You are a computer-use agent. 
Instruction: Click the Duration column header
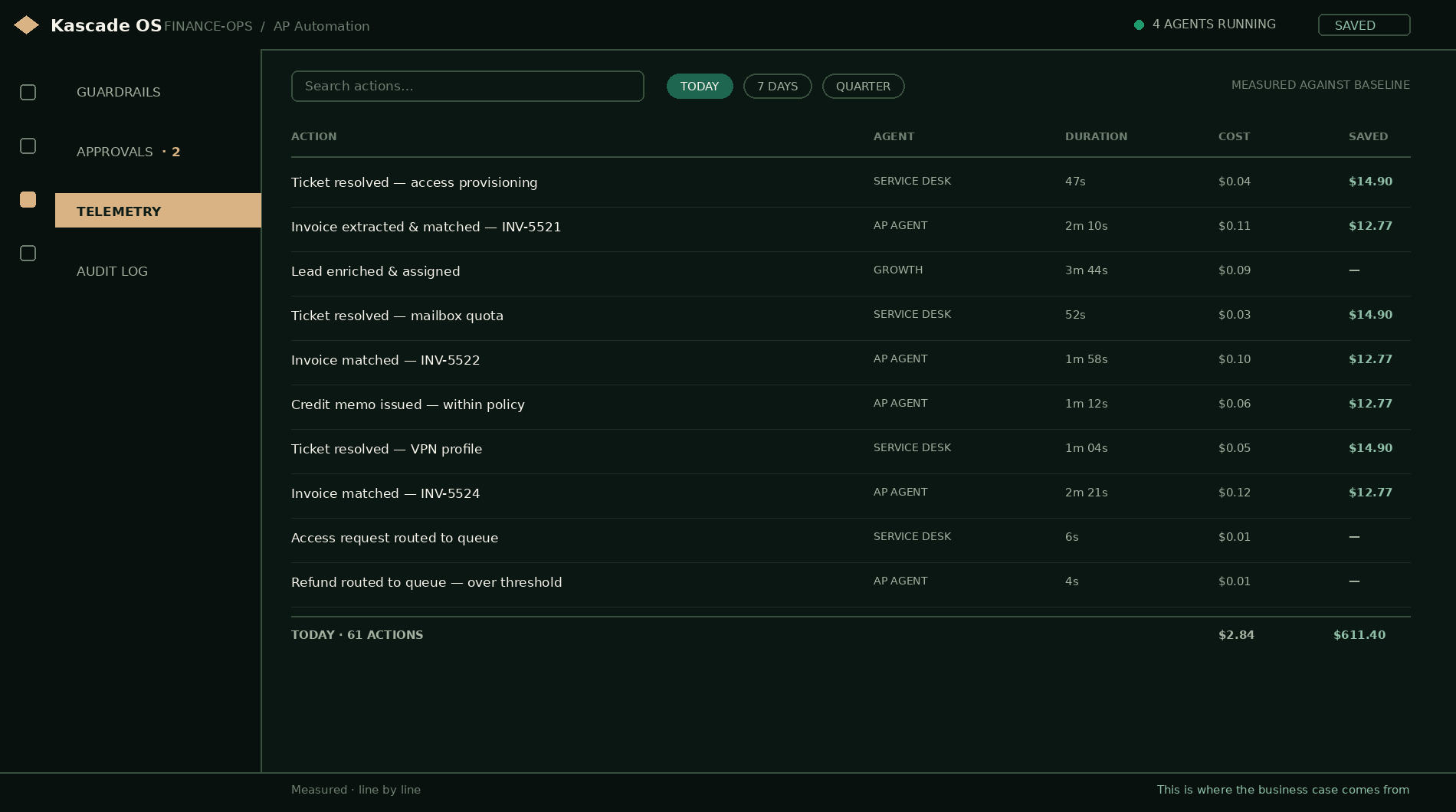(1096, 136)
